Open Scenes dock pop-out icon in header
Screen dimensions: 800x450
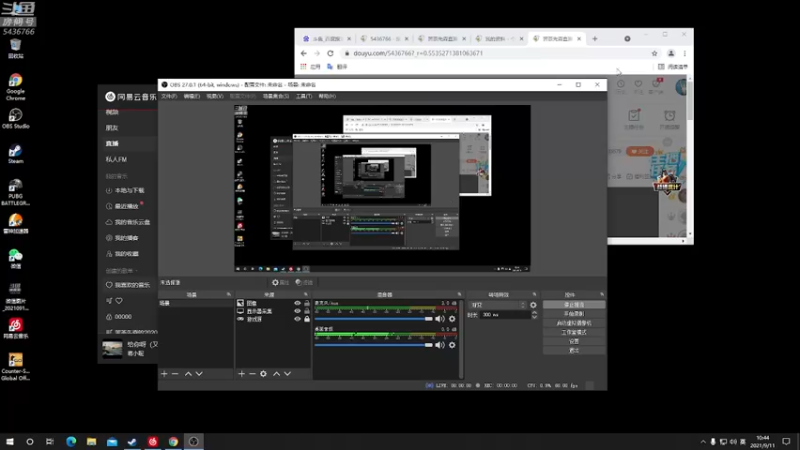point(229,294)
